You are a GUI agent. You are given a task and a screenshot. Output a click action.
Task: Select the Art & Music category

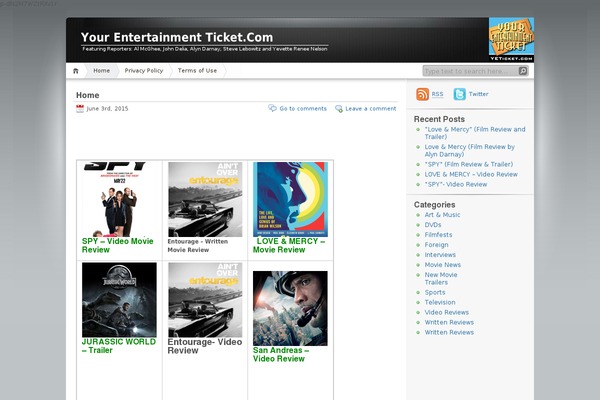[x=442, y=215]
